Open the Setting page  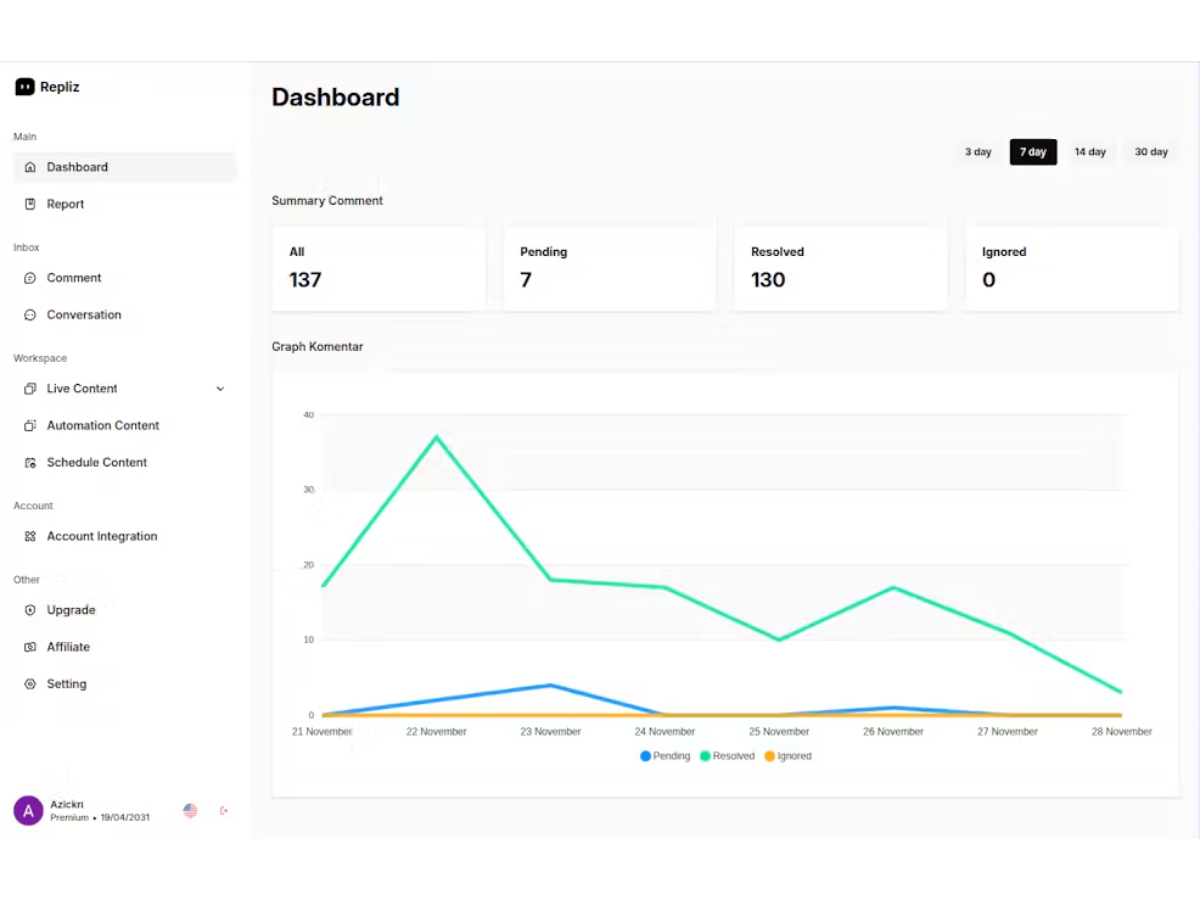click(125, 684)
